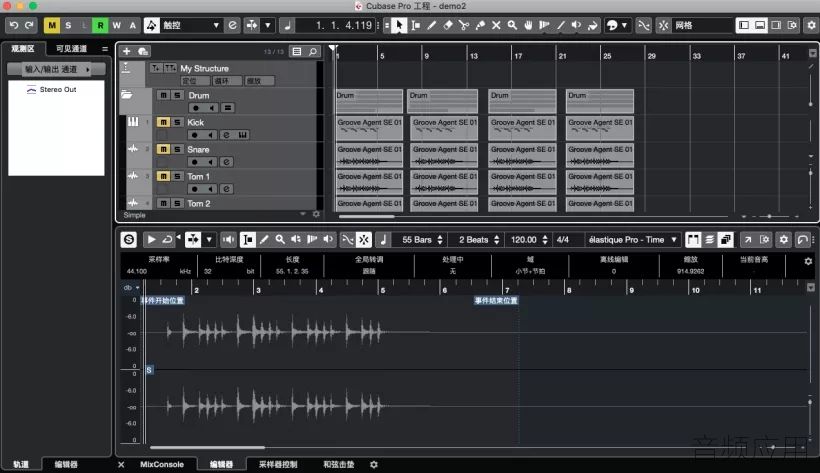
Task: Click the 120.00 tempo field in sample editor
Action: 523,240
